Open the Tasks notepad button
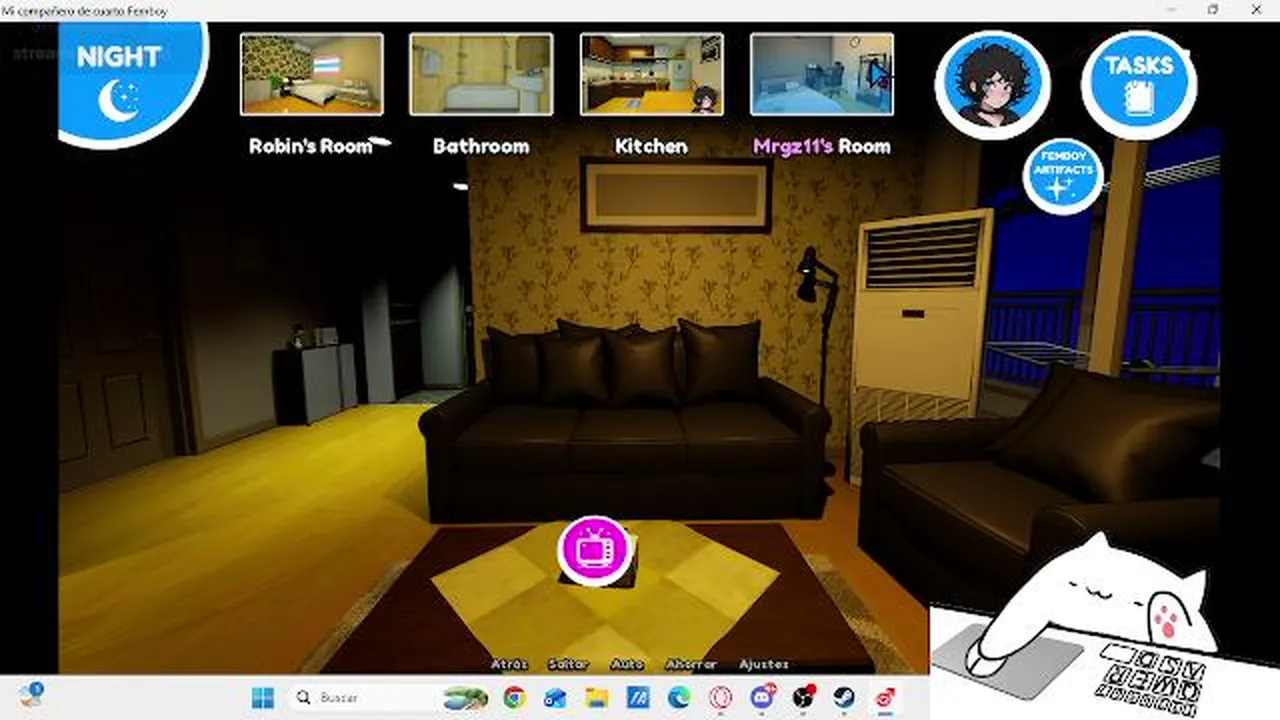Image resolution: width=1280 pixels, height=720 pixels. 1139,84
